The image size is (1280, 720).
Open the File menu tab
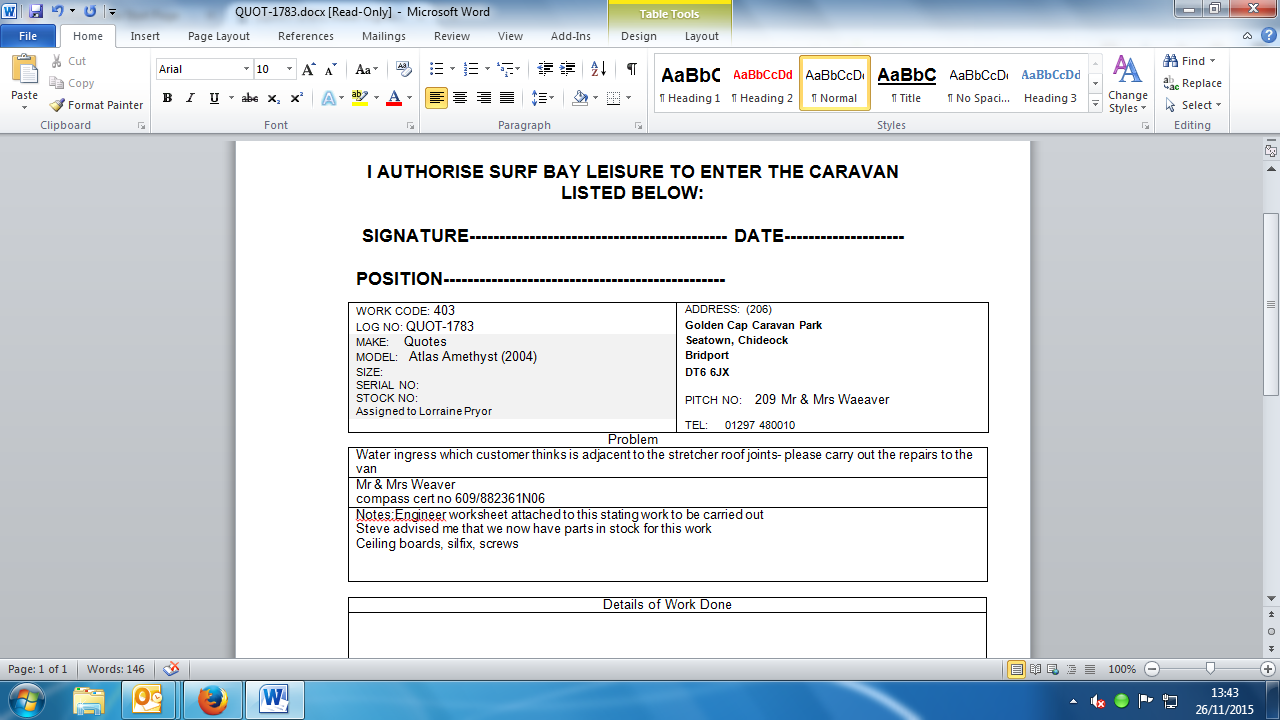point(28,36)
